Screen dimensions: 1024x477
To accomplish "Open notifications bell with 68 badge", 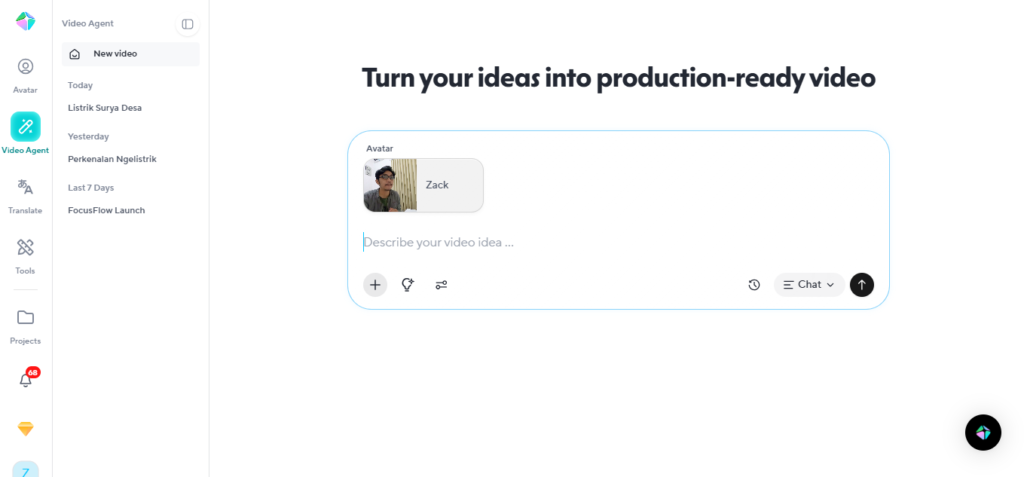I will point(26,379).
